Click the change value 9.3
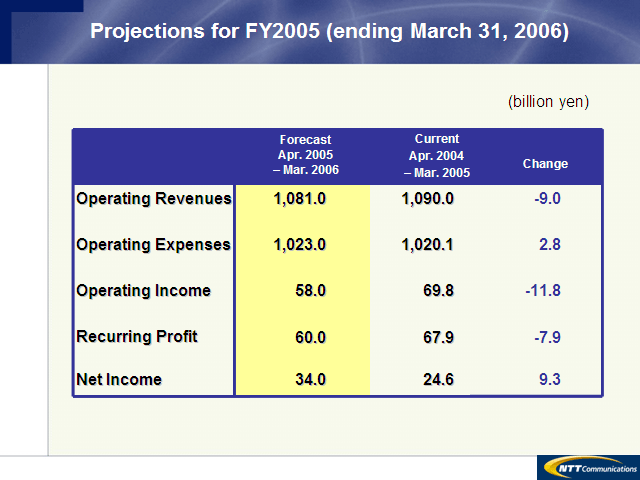640x480 pixels. [550, 380]
